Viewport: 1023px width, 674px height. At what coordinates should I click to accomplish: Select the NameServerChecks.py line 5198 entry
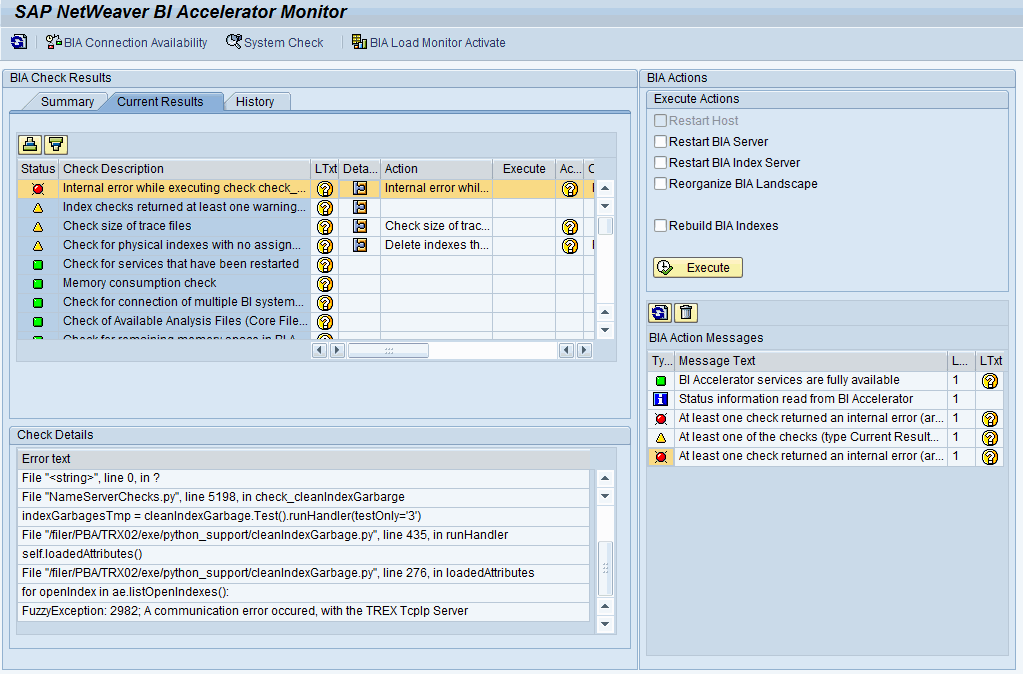pos(303,497)
